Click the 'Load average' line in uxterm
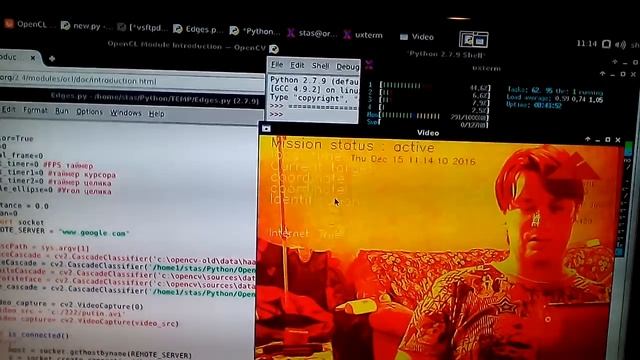The height and width of the screenshot is (360, 640). click(x=554, y=98)
